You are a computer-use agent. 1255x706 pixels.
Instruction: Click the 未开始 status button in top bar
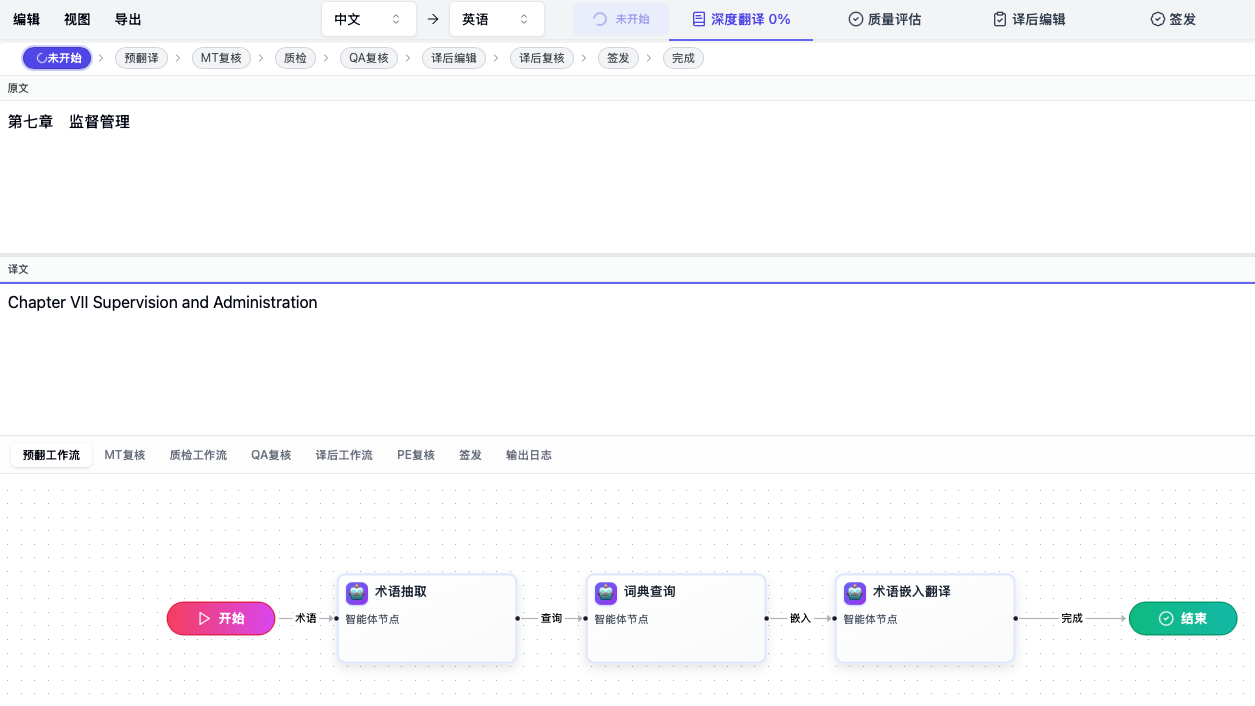coord(621,19)
